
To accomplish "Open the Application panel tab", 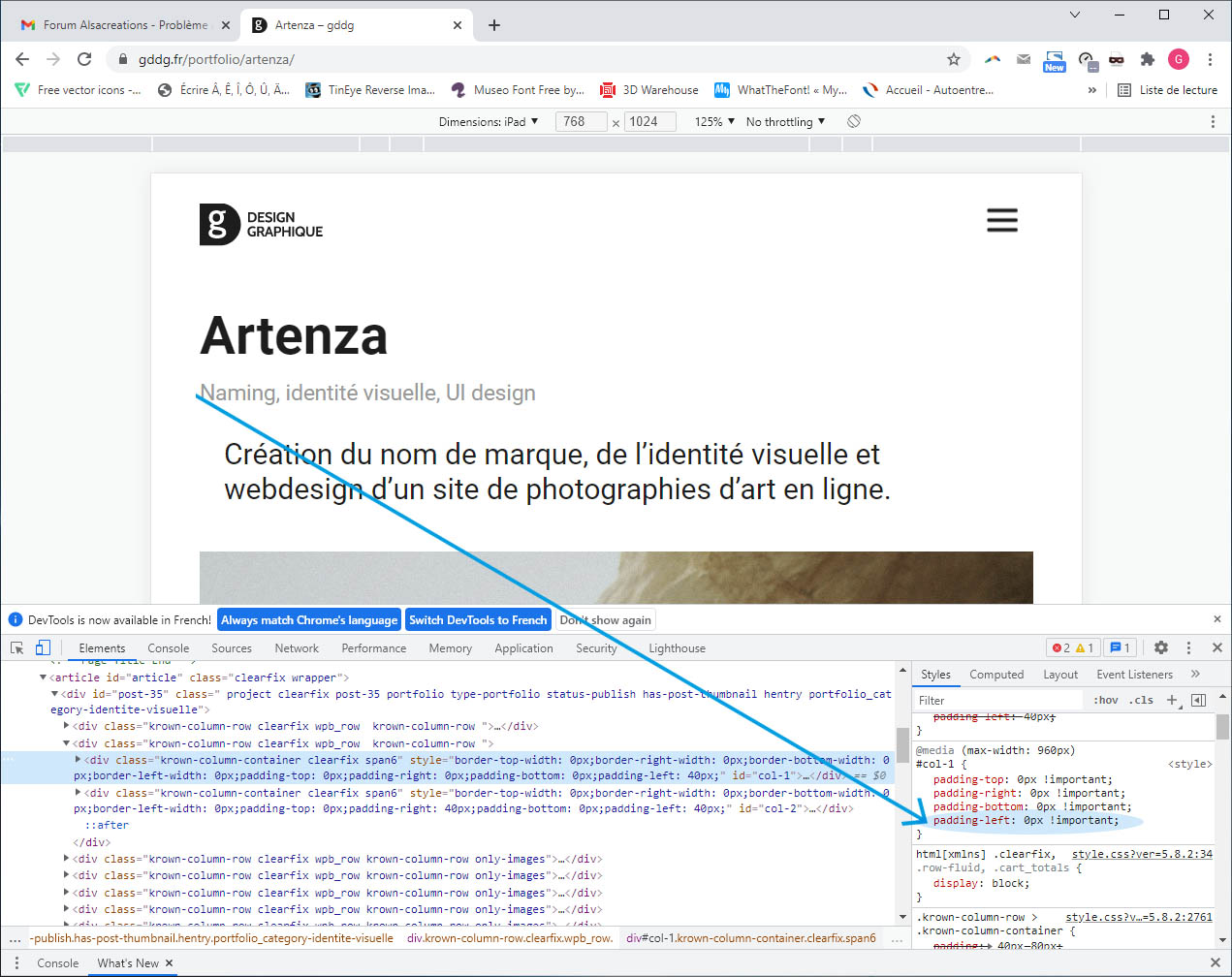I will click(524, 648).
